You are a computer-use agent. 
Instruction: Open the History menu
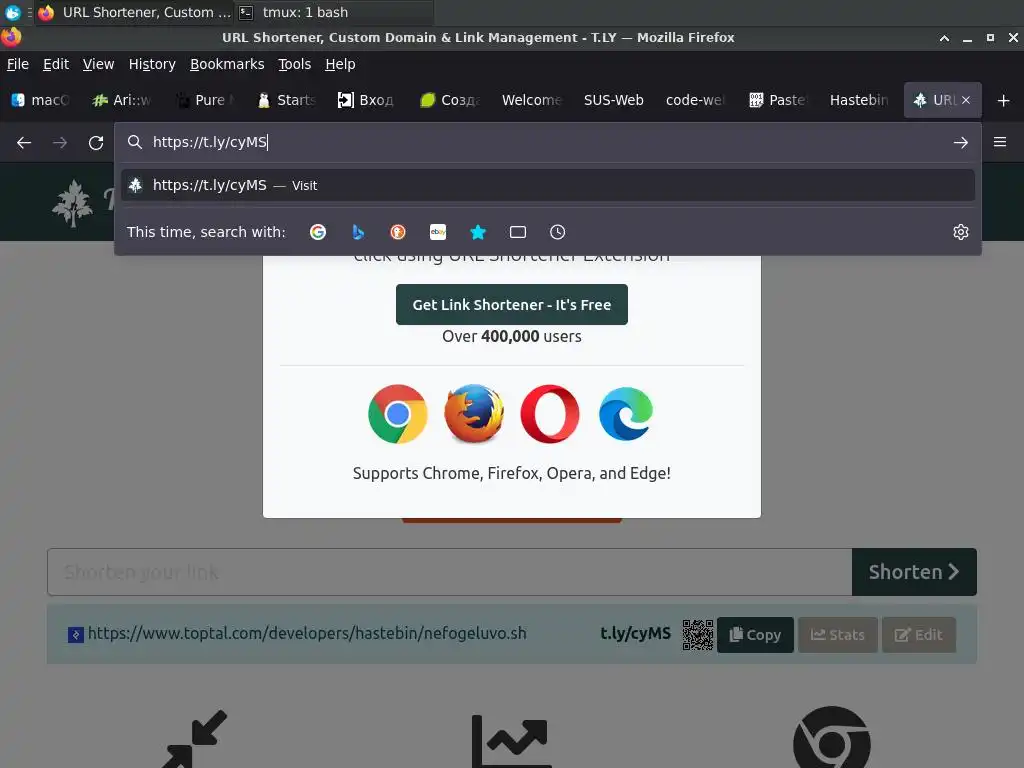152,64
